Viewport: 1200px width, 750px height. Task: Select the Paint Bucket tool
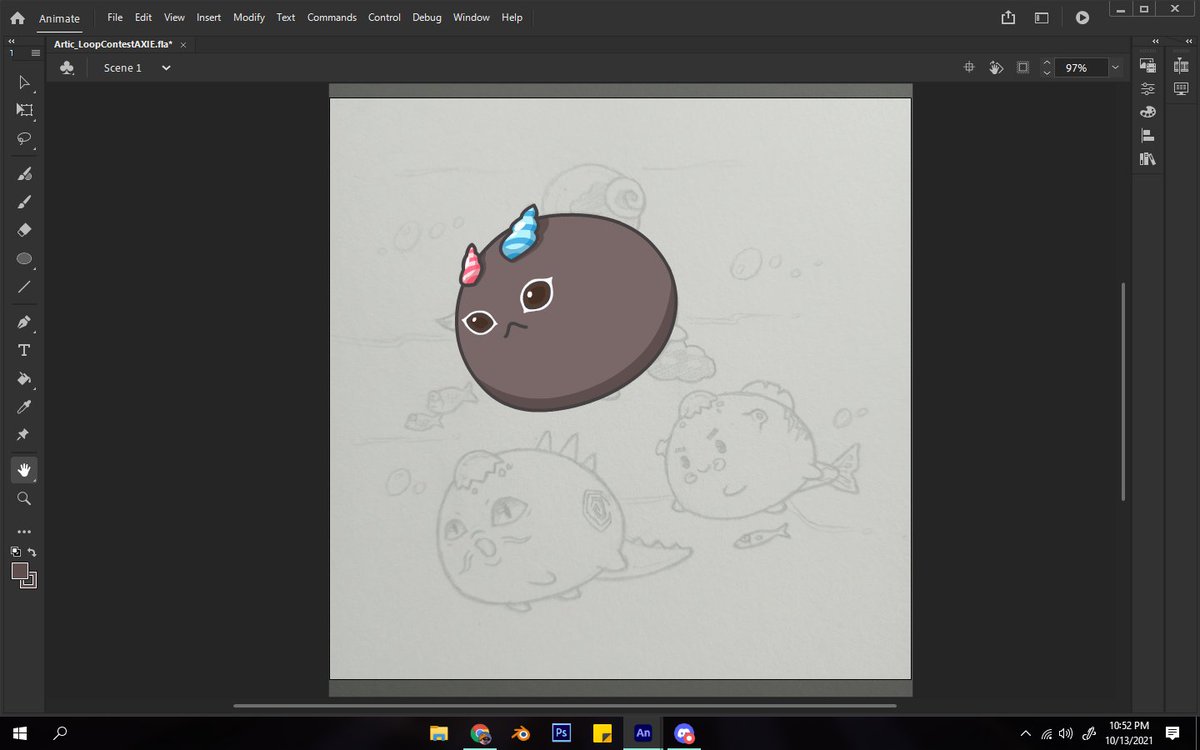coord(25,379)
